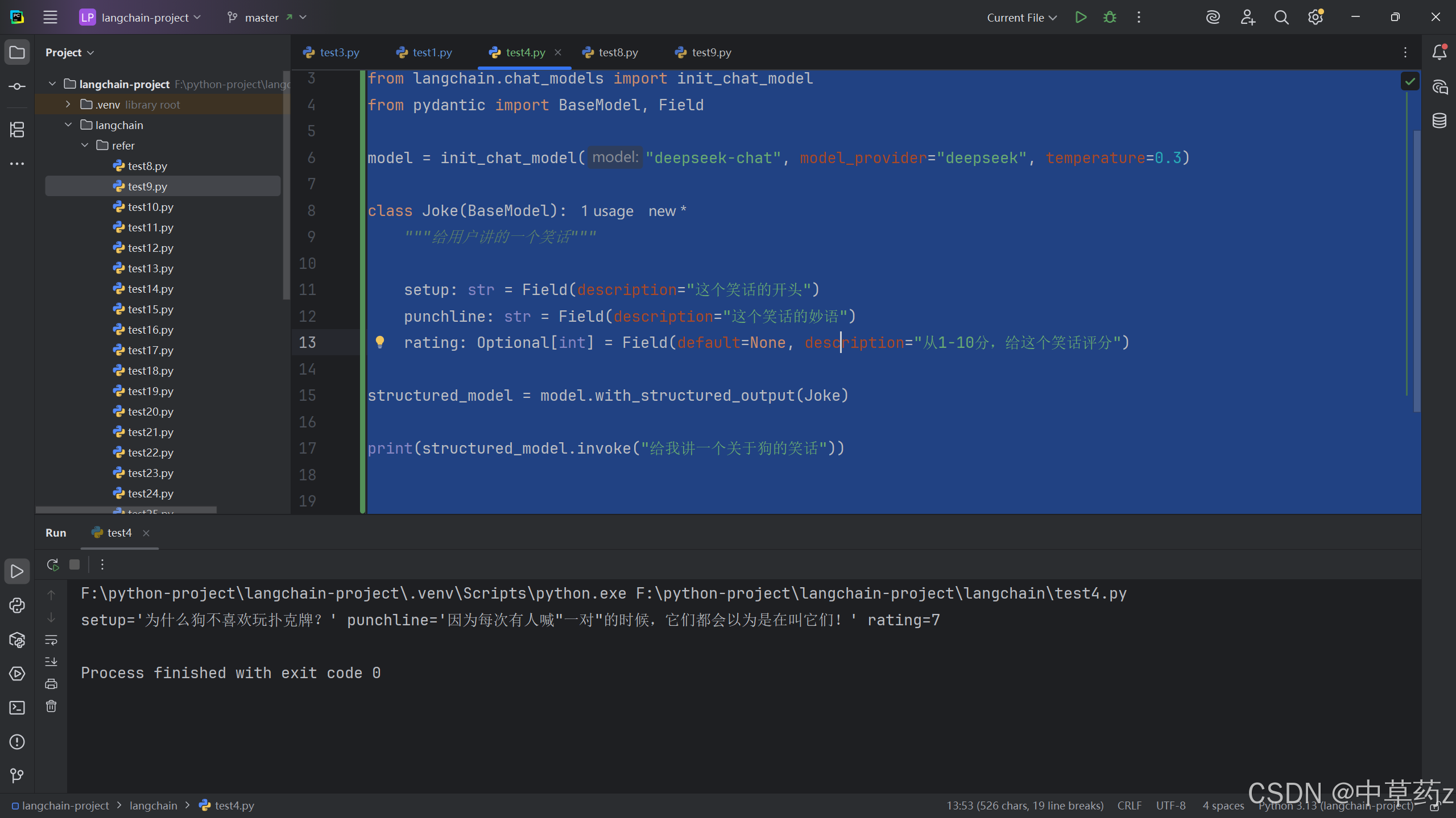Toggle the Project tool window folder icon

click(x=17, y=52)
